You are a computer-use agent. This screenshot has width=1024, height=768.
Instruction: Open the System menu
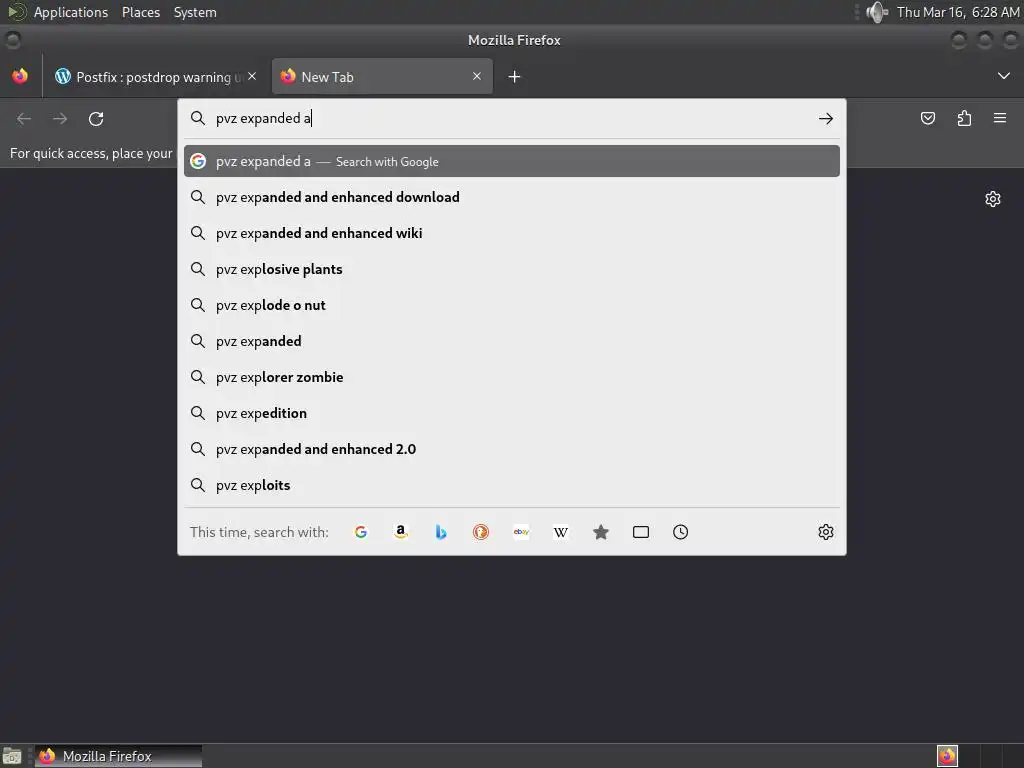(x=195, y=12)
